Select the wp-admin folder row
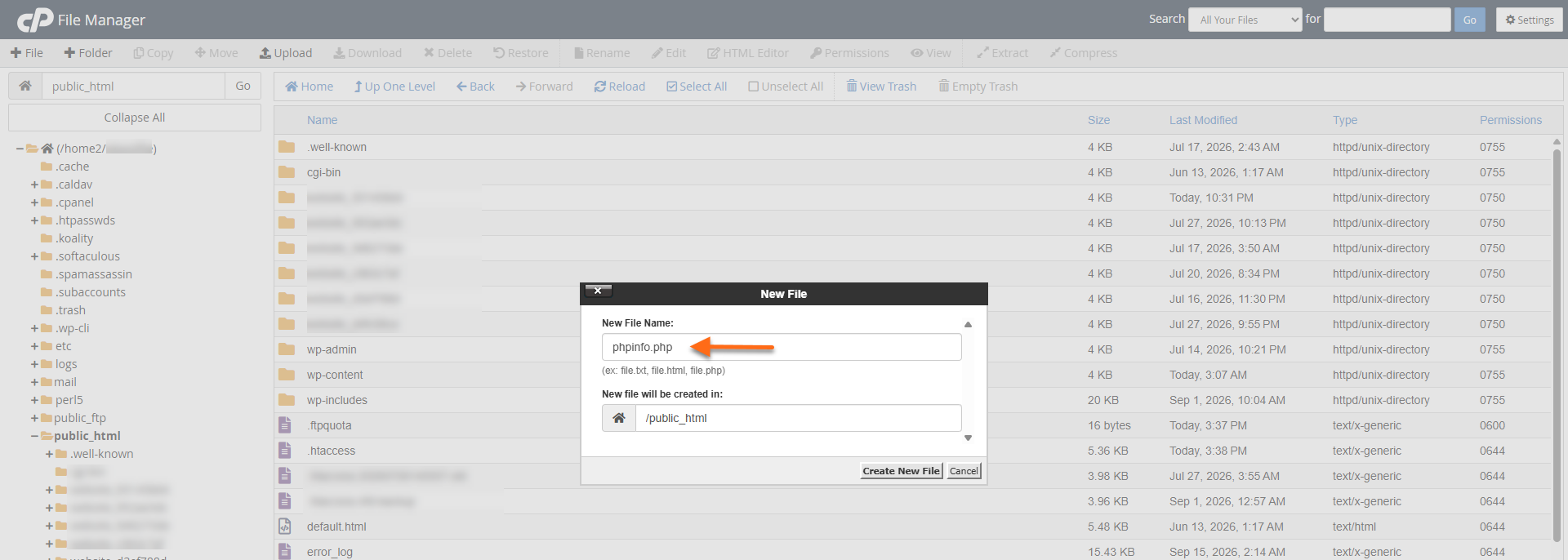This screenshot has width=1568, height=560. pos(912,349)
